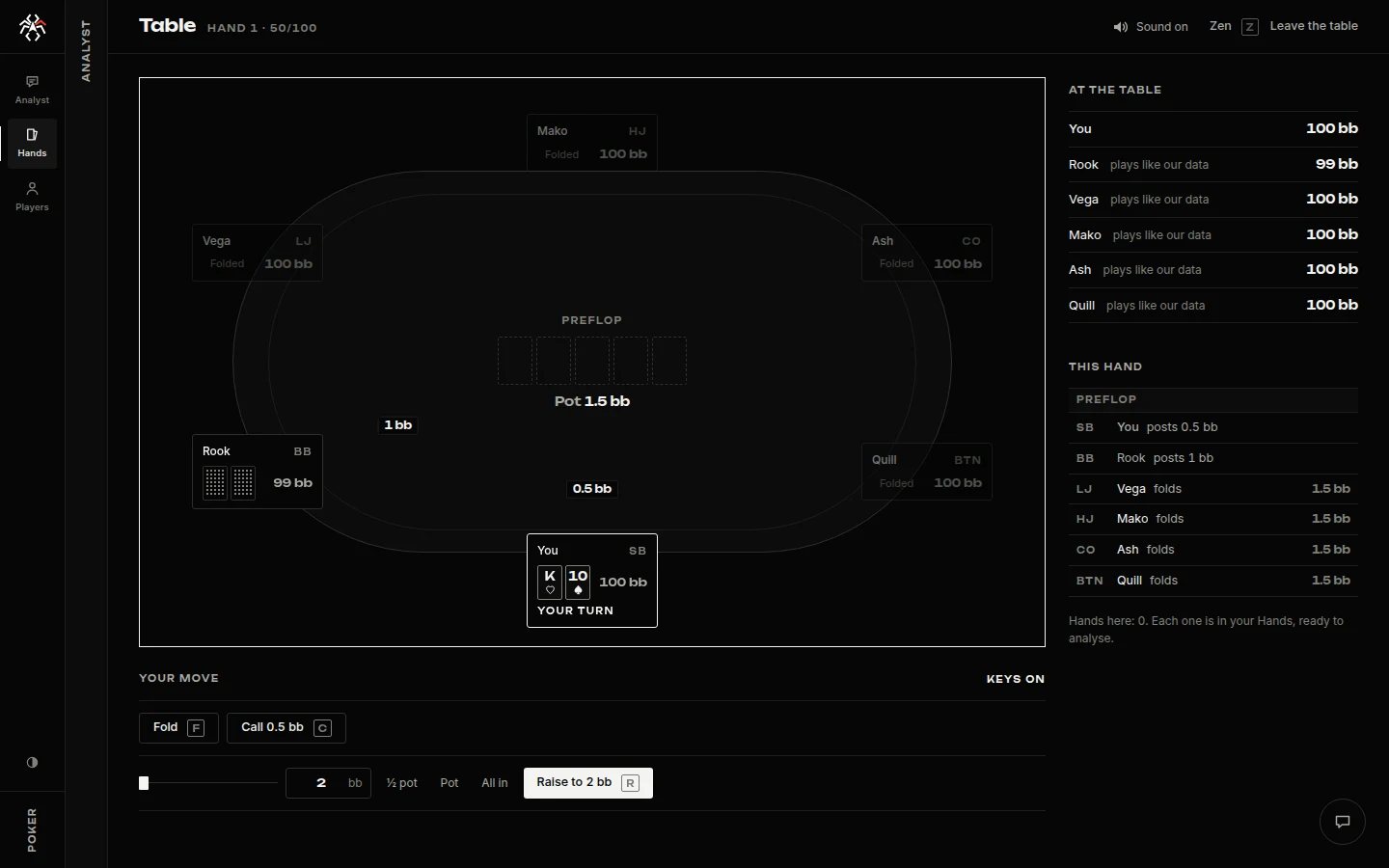Click the vertical Poker label

32,829
